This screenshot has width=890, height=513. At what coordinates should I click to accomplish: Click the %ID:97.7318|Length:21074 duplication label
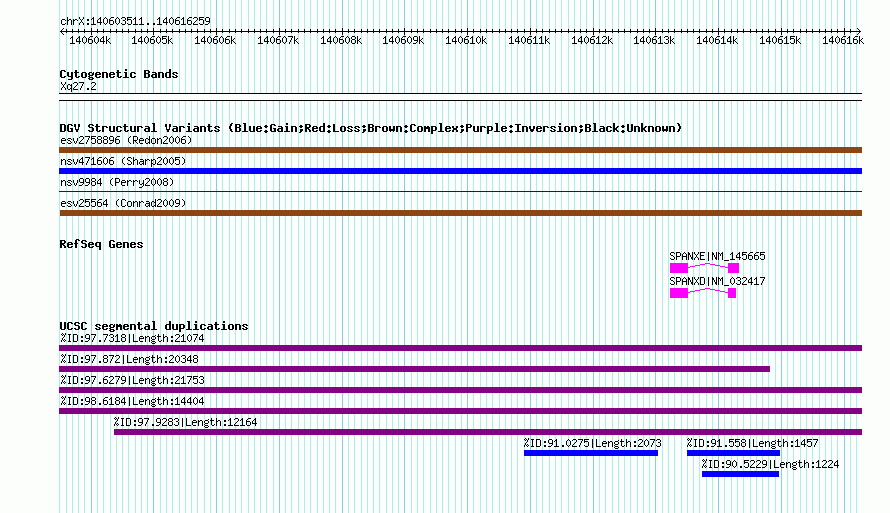(132, 338)
